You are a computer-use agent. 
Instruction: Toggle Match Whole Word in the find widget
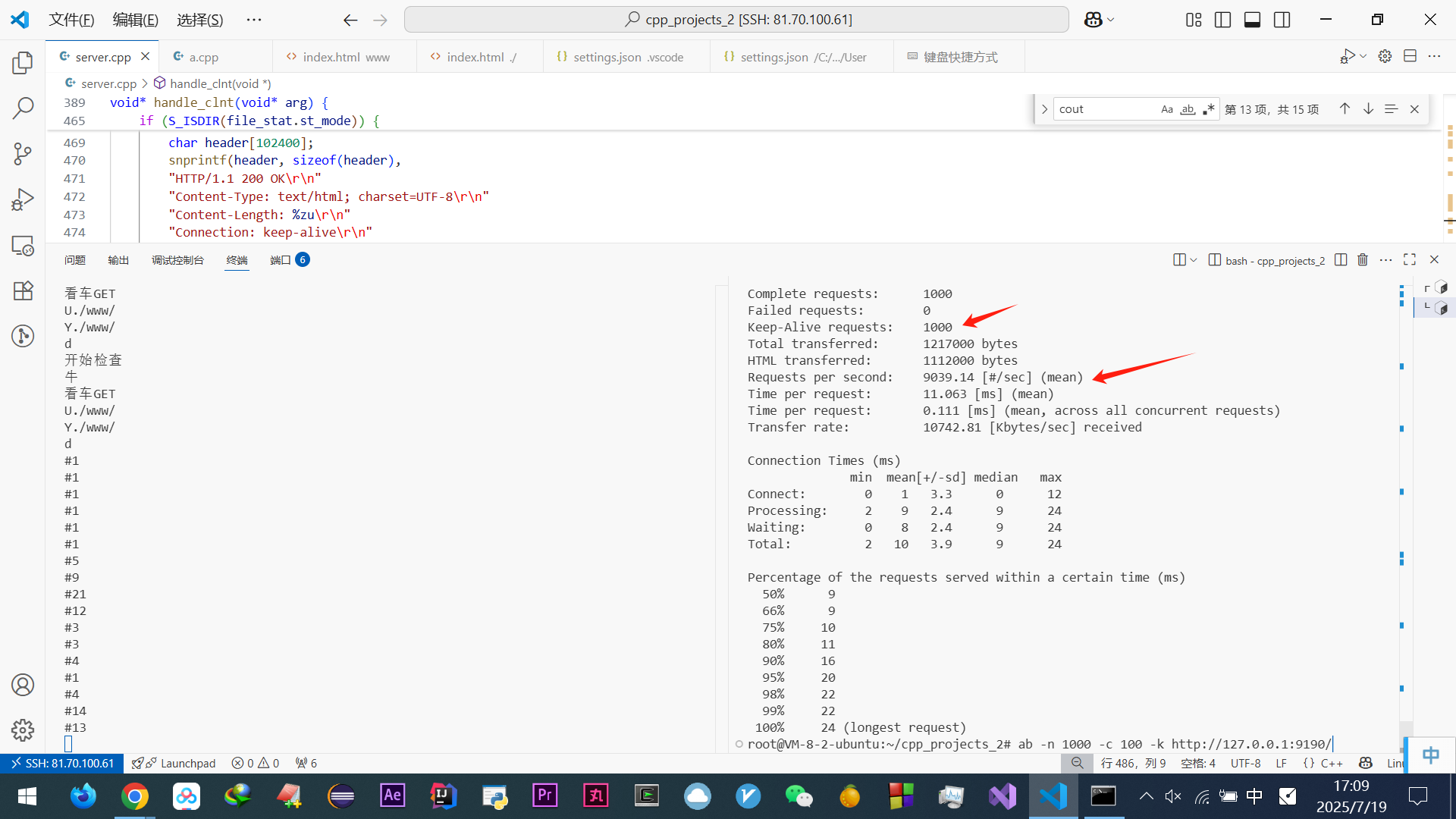[1188, 109]
